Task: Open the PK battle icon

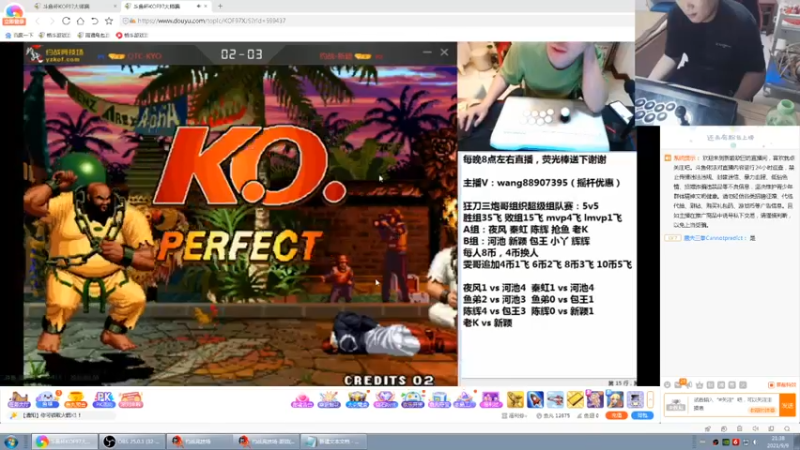Action: coord(104,399)
